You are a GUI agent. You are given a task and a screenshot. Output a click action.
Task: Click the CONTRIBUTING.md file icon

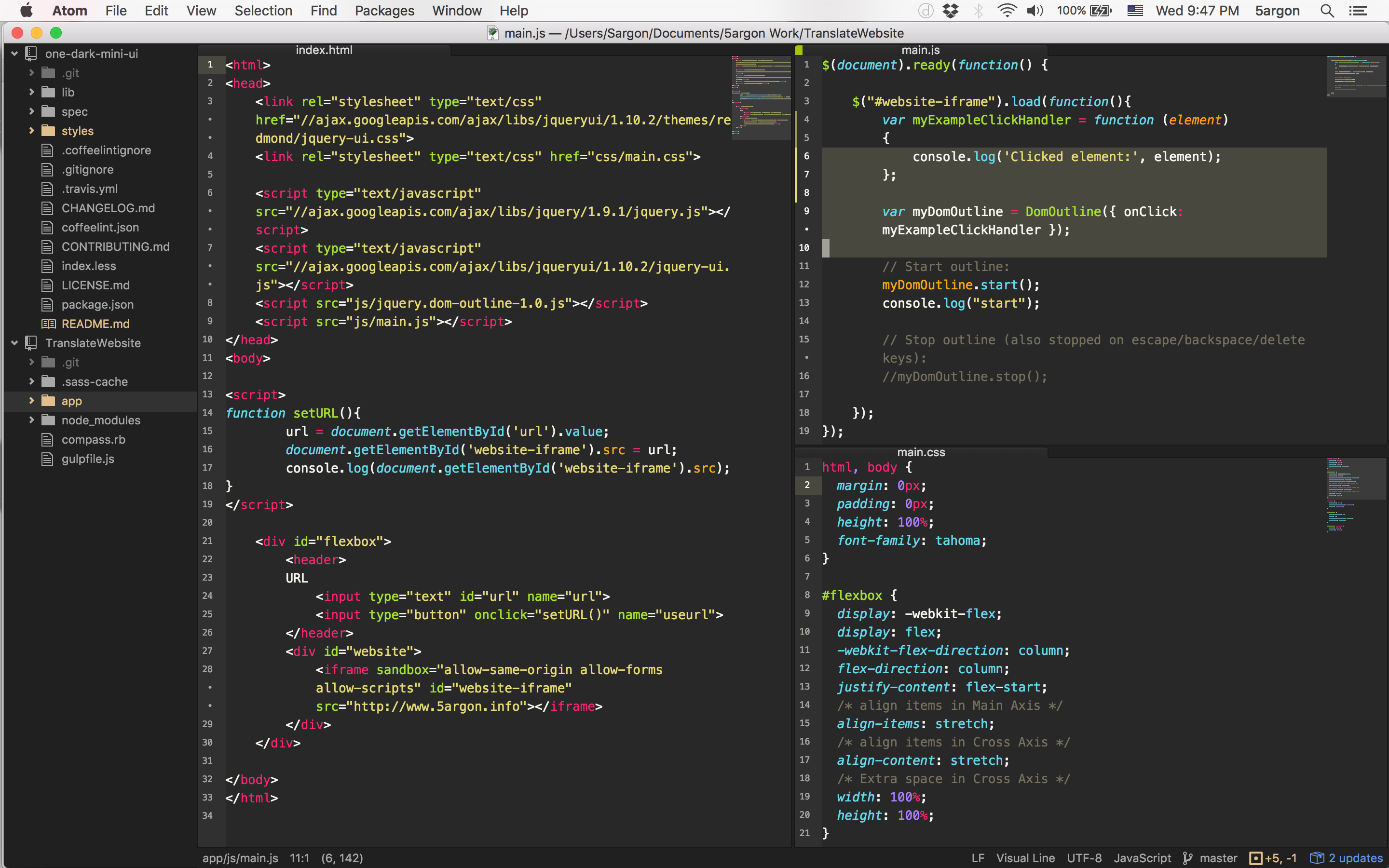click(x=48, y=247)
